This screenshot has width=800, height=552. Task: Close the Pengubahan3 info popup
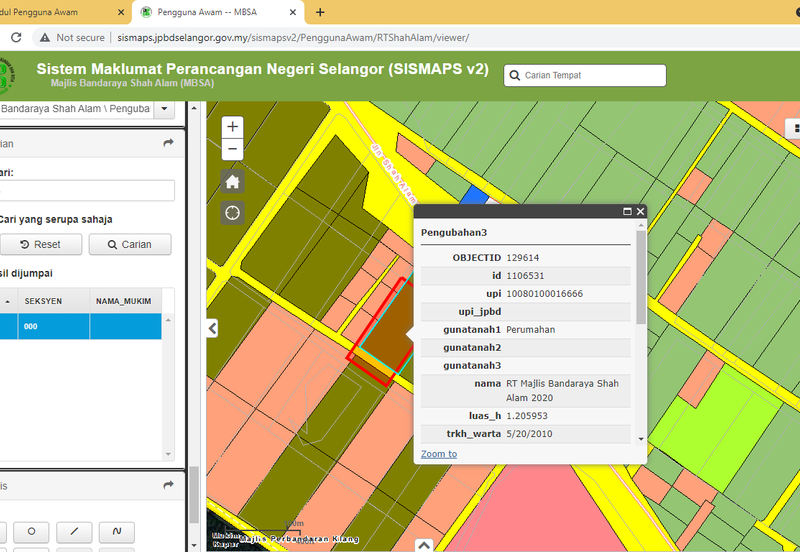click(x=640, y=212)
